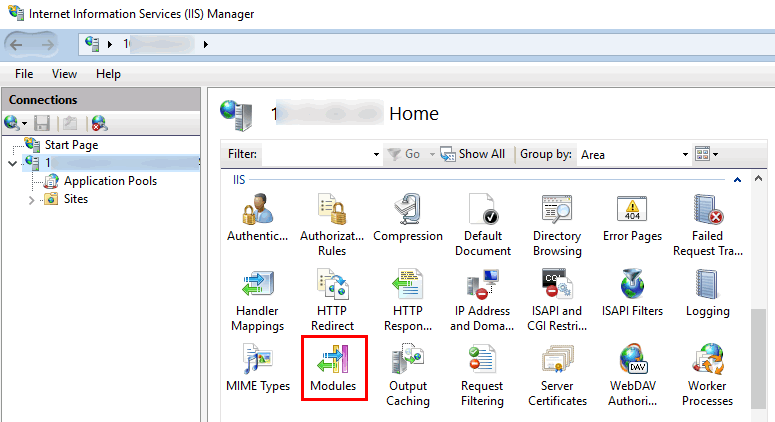The height and width of the screenshot is (422, 775).
Task: Open Request Filtering feature
Action: 482,375
